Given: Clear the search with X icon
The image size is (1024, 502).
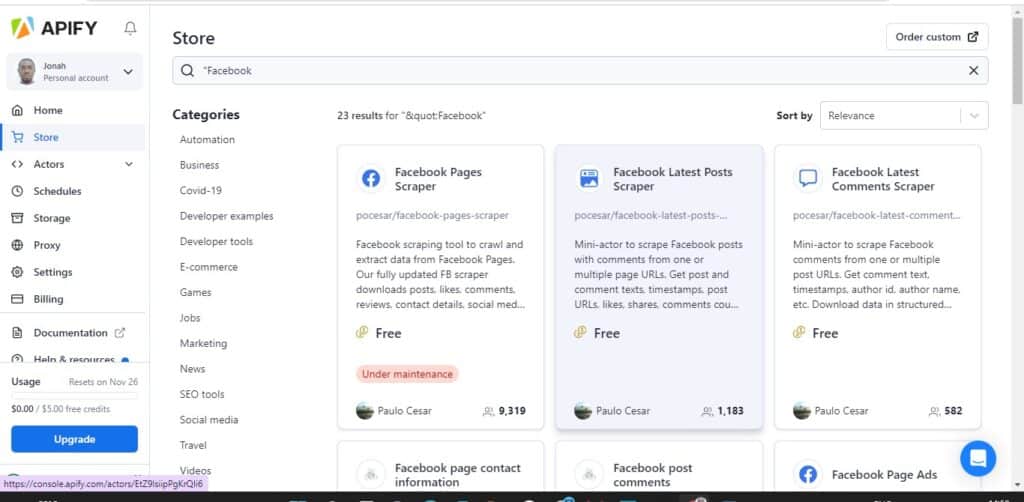Looking at the screenshot, I should click(x=973, y=71).
